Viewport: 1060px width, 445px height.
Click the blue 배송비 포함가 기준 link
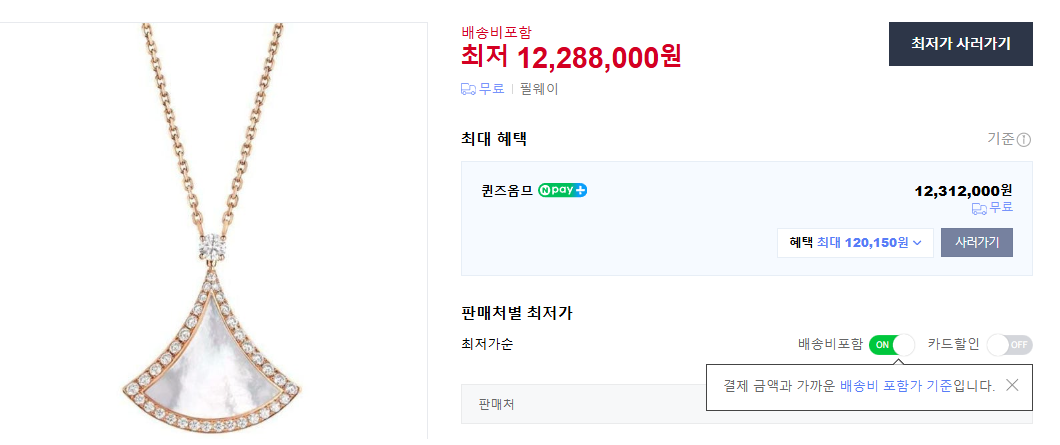[895, 386]
